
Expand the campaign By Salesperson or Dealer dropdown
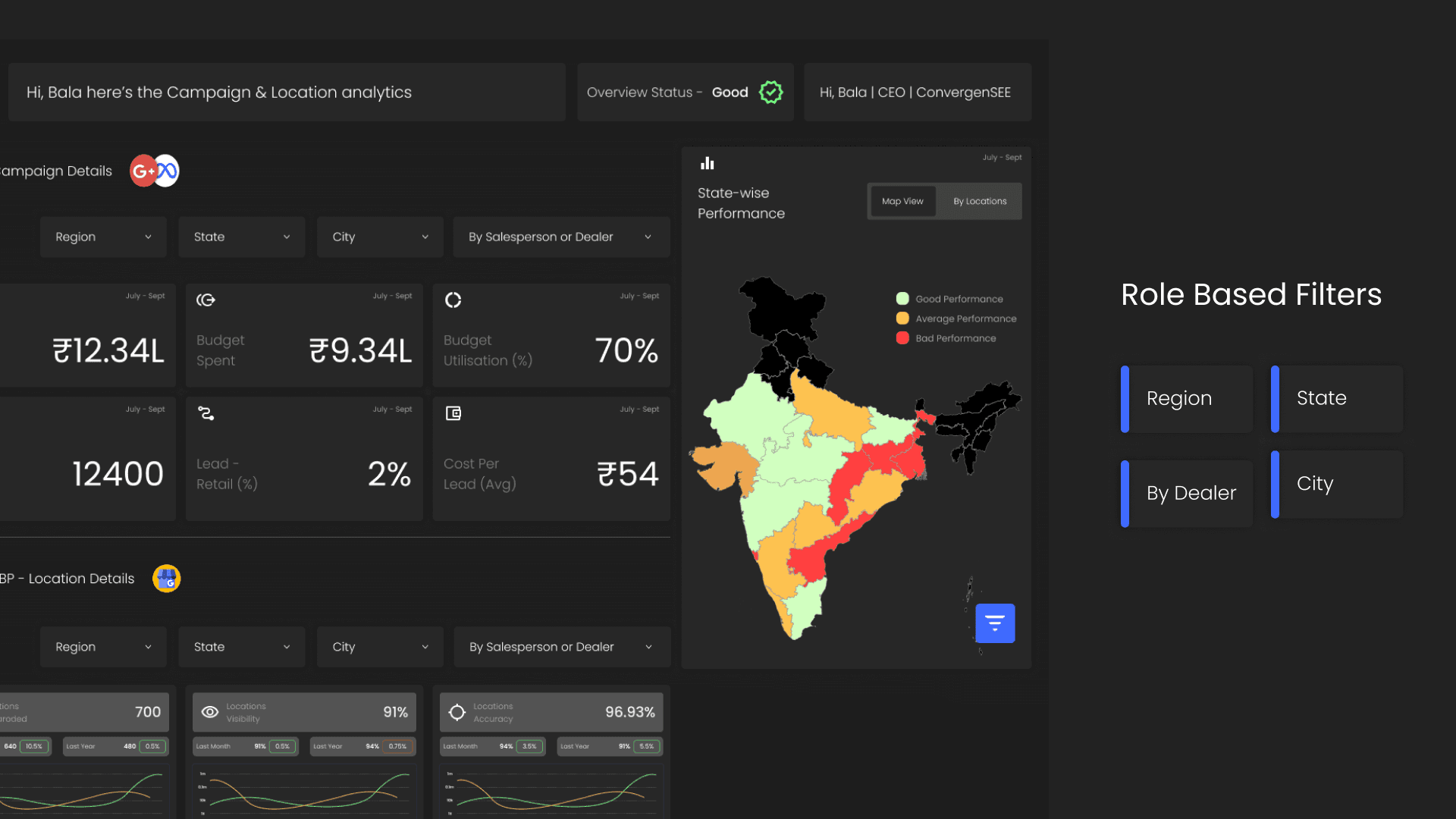coord(561,237)
